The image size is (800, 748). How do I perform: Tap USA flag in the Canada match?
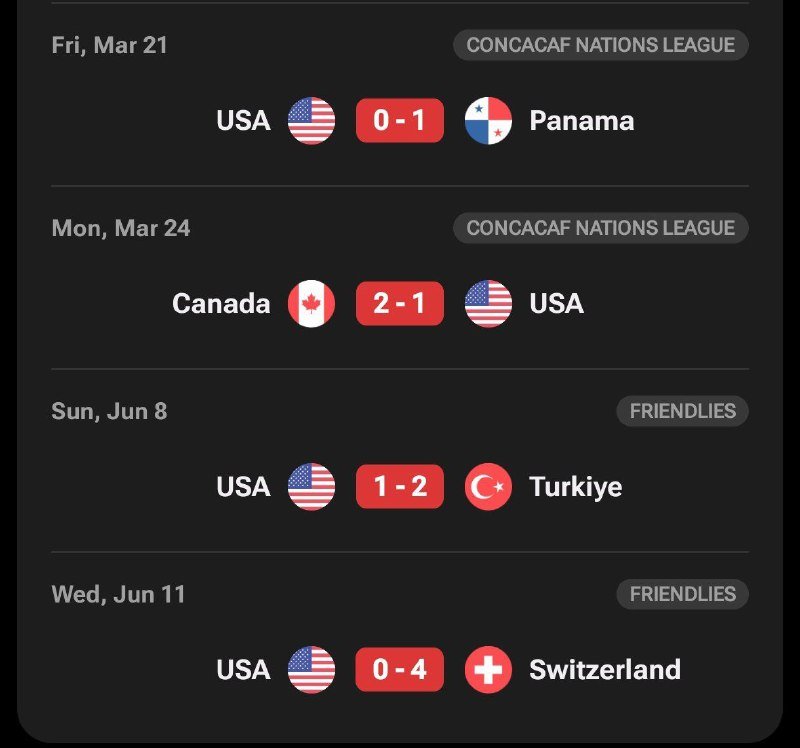[488, 304]
